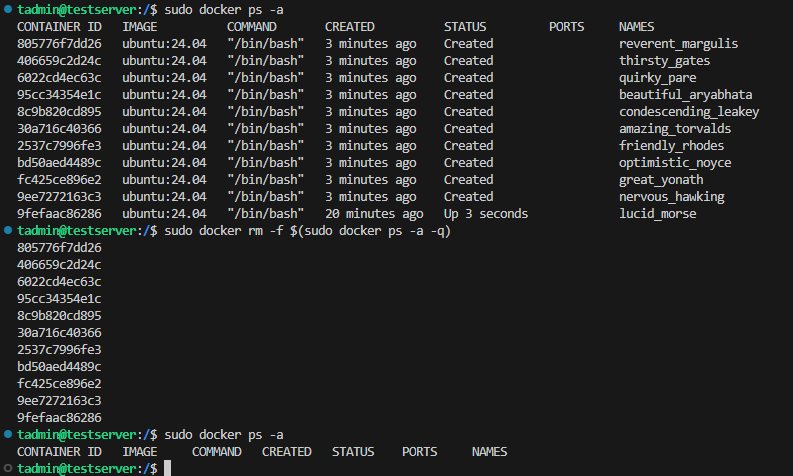Viewport: 793px width, 476px height.
Task: Click ID 2537c7996fe3 in the docker rm output
Action: coord(59,350)
